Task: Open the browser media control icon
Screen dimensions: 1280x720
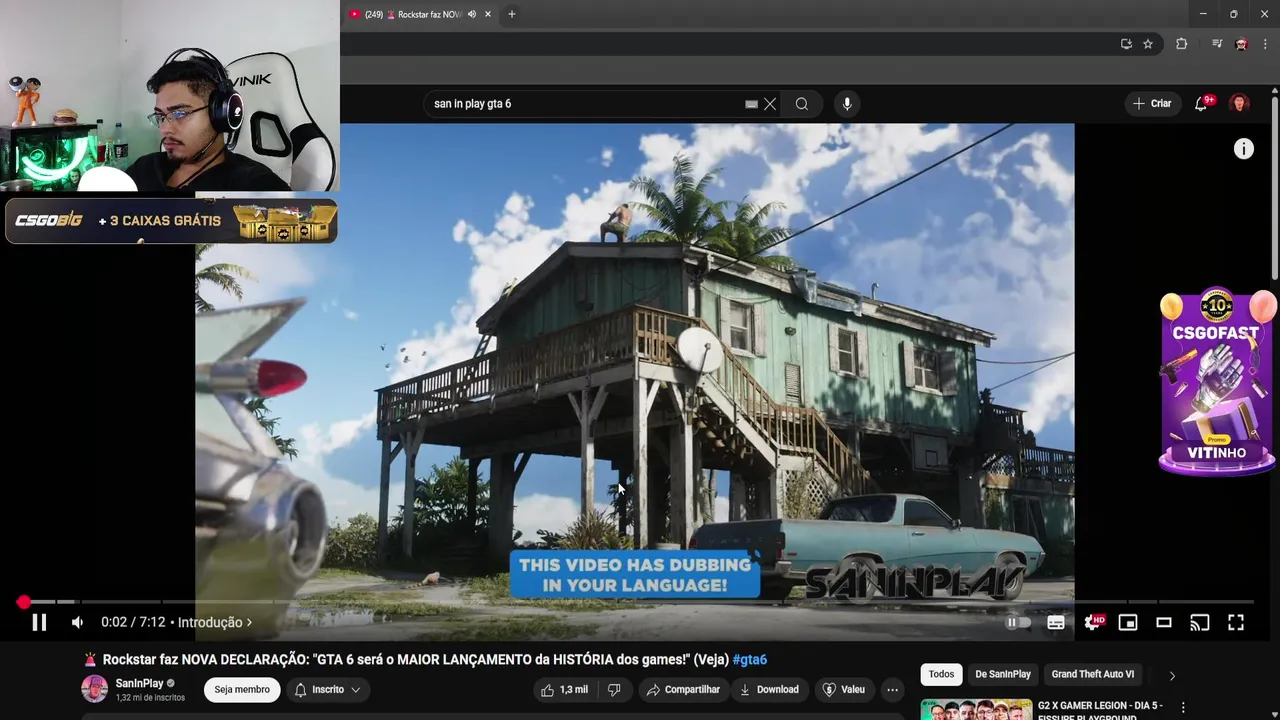Action: [1217, 44]
